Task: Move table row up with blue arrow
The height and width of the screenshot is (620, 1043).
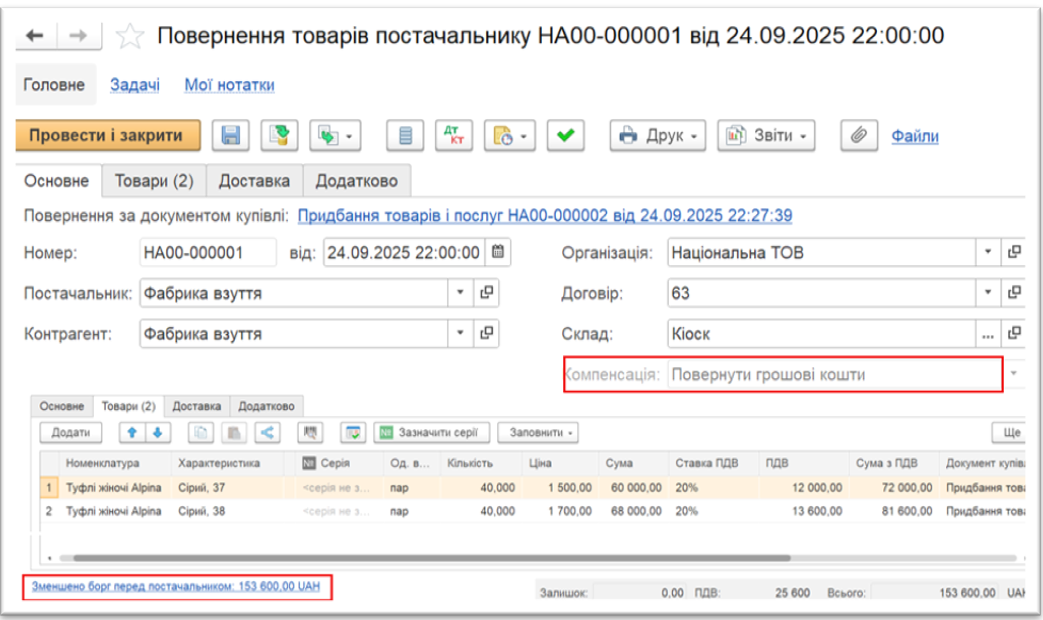Action: click(129, 433)
